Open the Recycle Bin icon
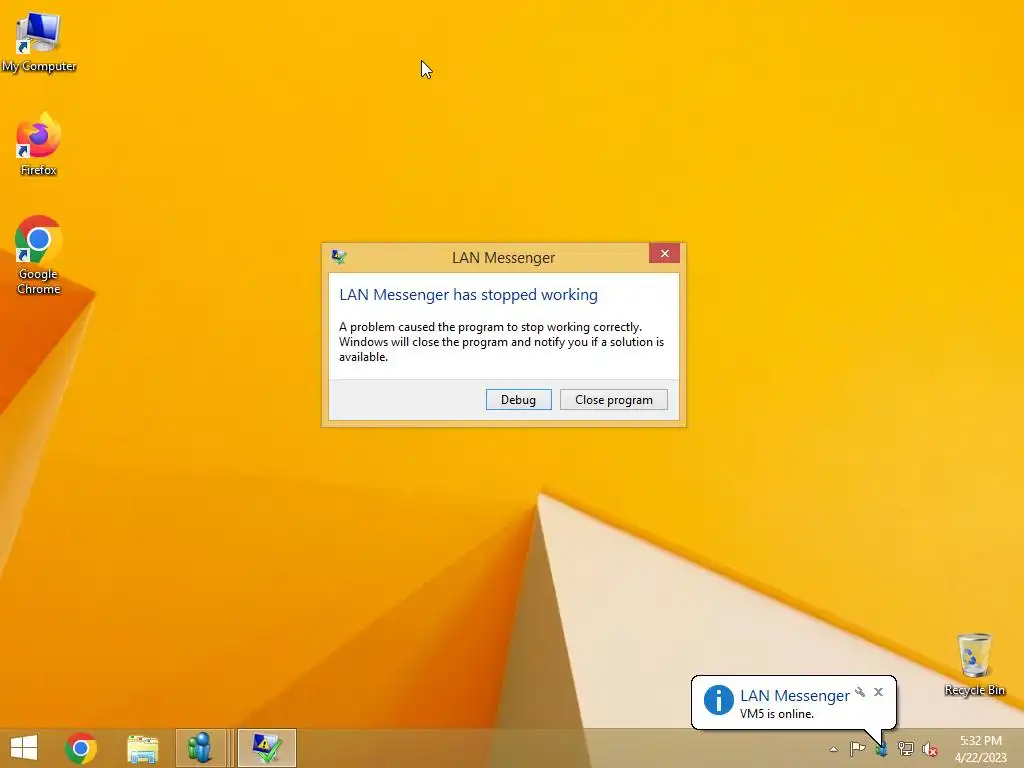This screenshot has height=768, width=1024. 974,664
